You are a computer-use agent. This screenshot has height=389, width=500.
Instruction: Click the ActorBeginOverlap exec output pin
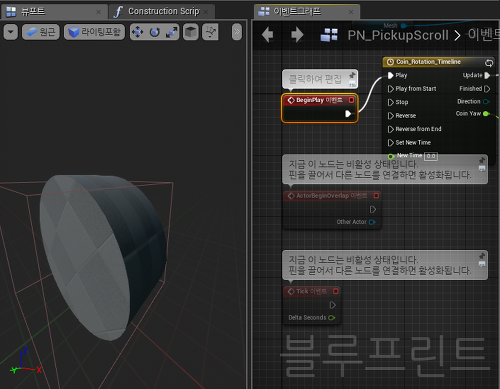[x=373, y=209]
